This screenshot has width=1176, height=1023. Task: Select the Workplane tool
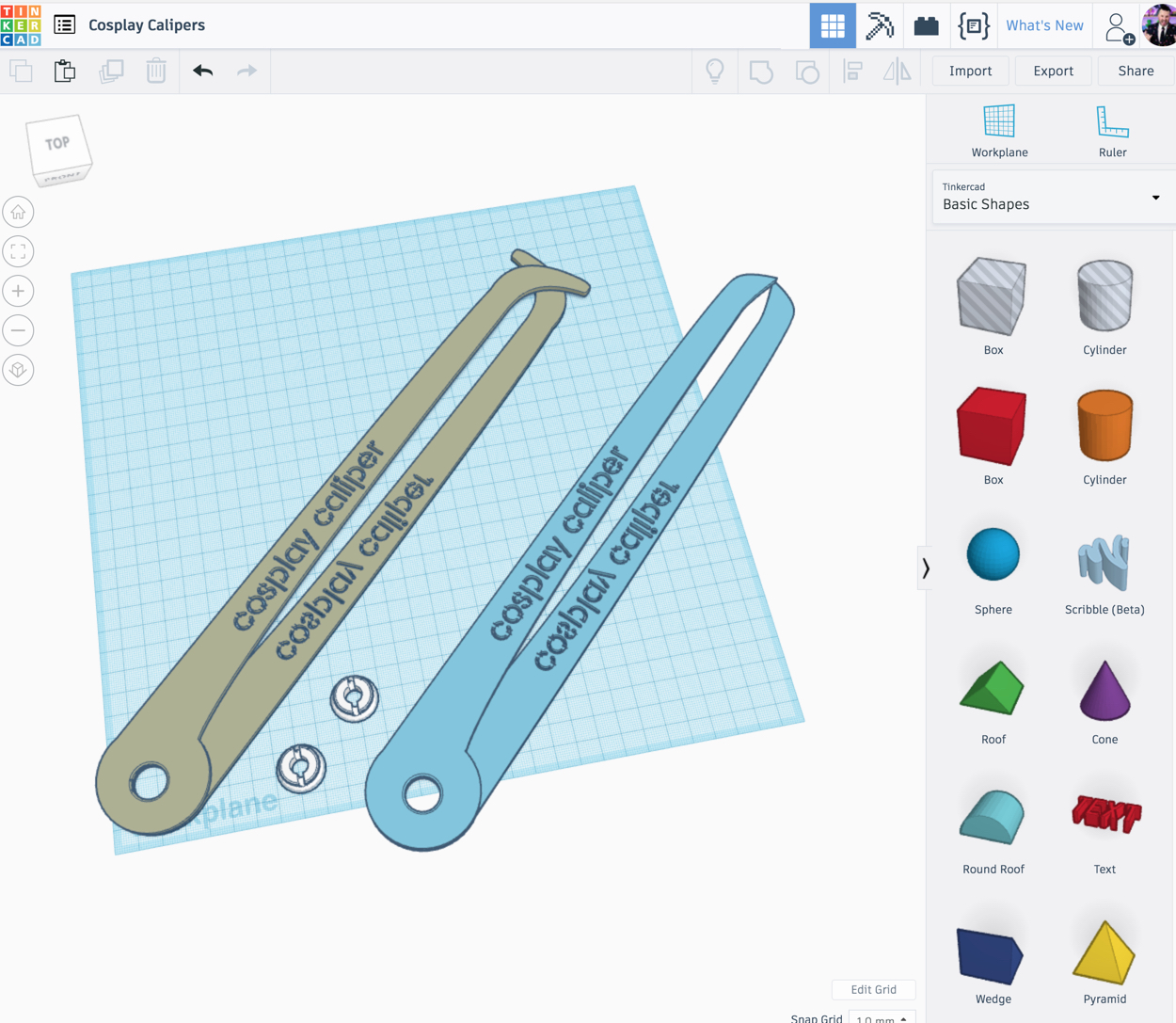coord(999,131)
